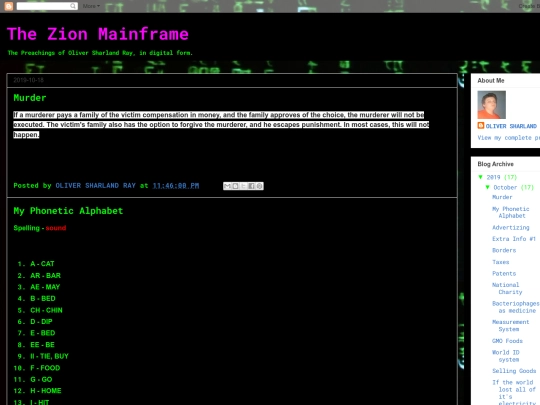Open Patents archive entry
Viewport: 540px width, 405px height.
(504, 273)
